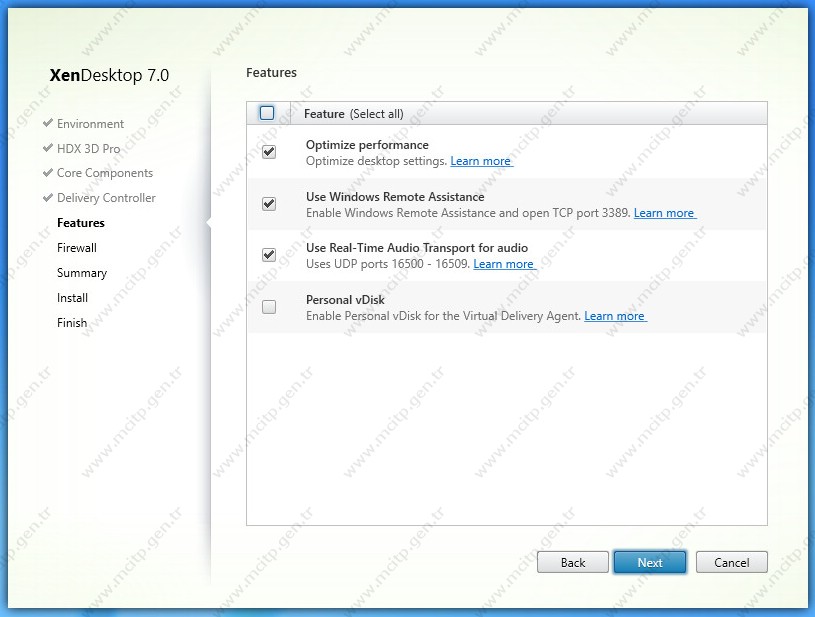Enable the Personal vDisk checkbox
Image resolution: width=815 pixels, height=617 pixels.
click(269, 307)
